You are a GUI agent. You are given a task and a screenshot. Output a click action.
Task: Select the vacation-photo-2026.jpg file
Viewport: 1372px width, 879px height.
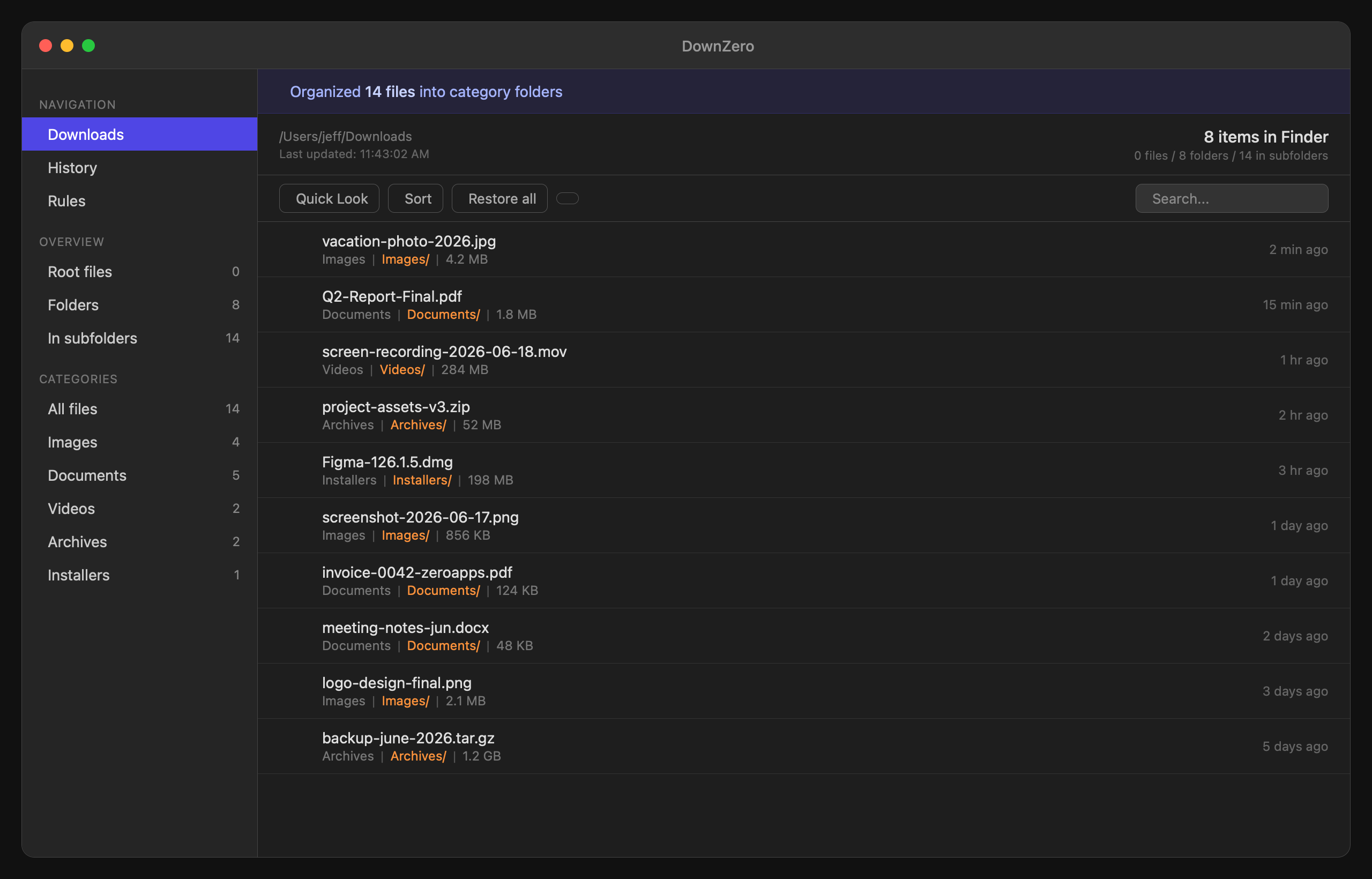coord(803,249)
